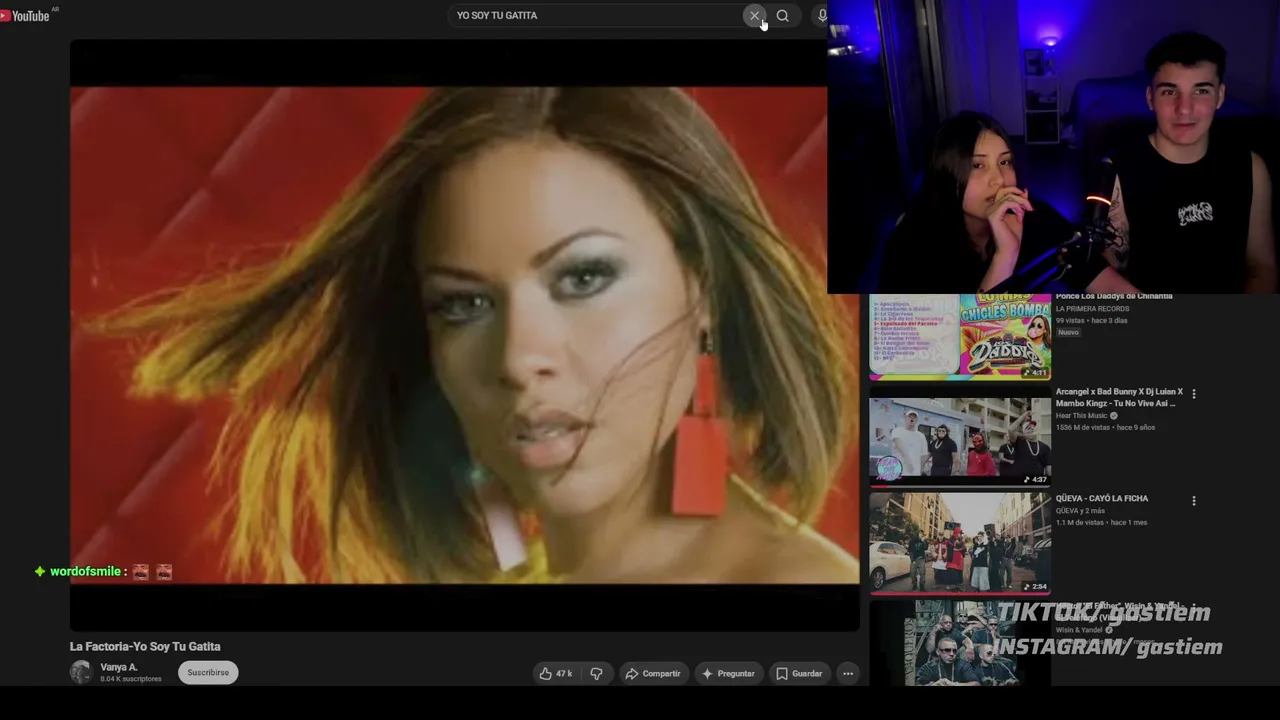Dislike the video with the thumbs-down icon
Image resolution: width=1280 pixels, height=720 pixels.
(597, 673)
